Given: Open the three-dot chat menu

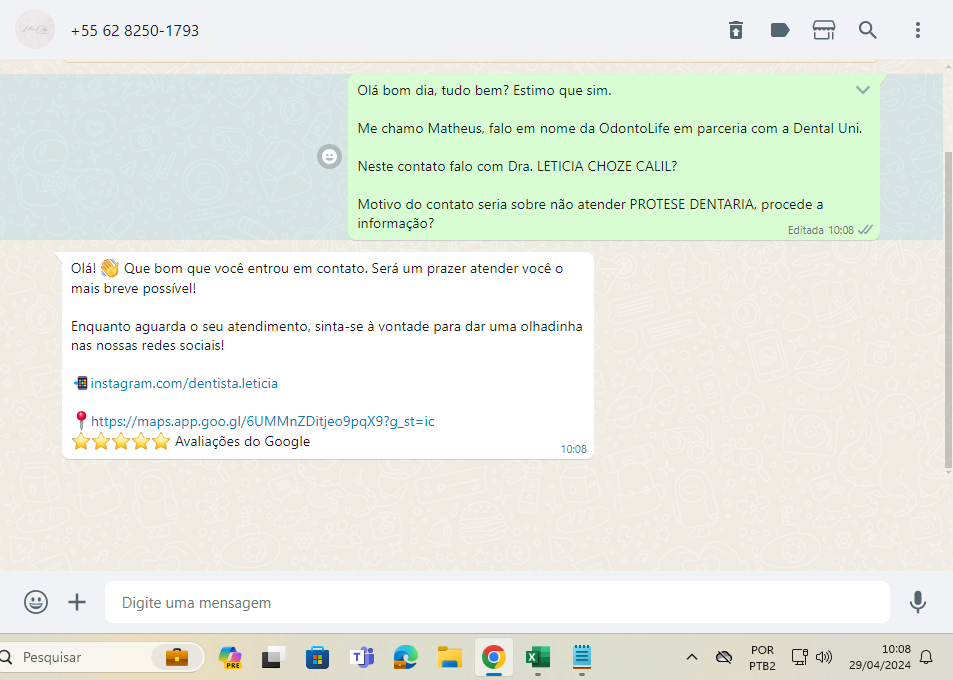Looking at the screenshot, I should coord(917,30).
